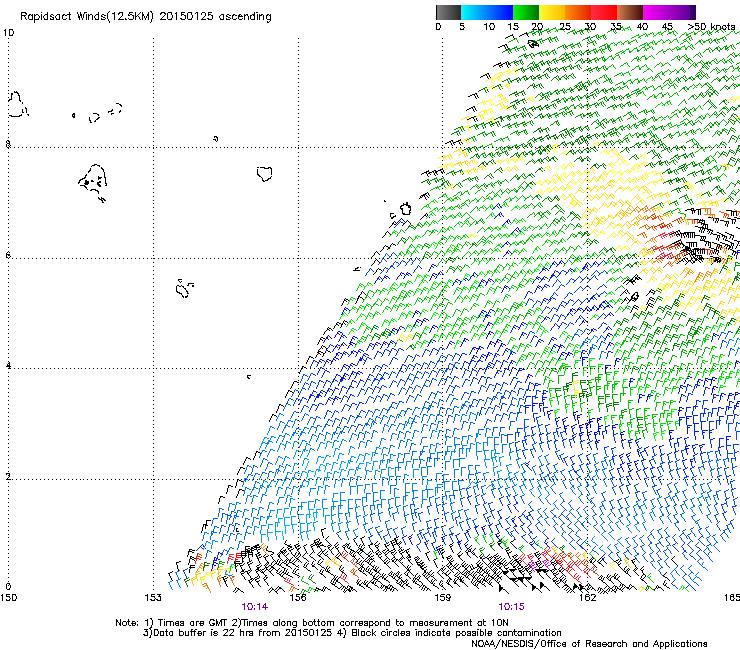
Task: Click the brown 35-40 knots legend swatch
Action: [x=630, y=12]
